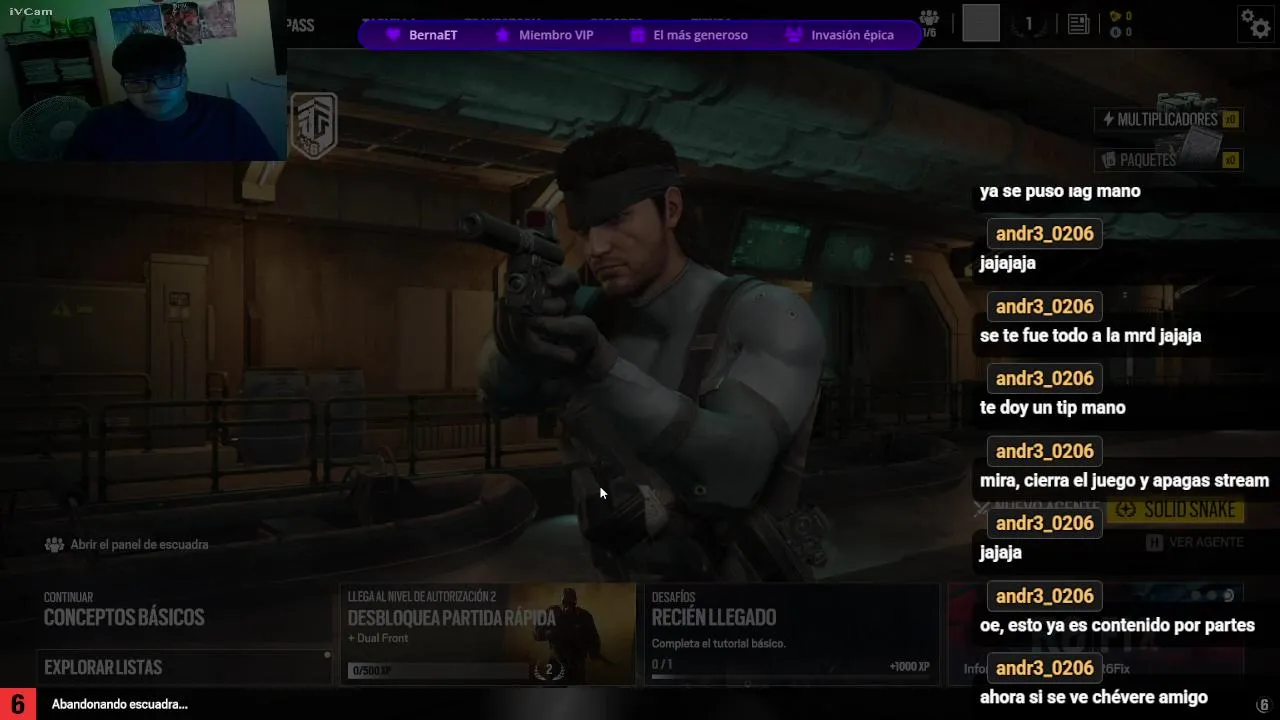The image size is (1280, 720).
Task: Click 'Completa el tutorial básico.' description
Action: coord(719,643)
